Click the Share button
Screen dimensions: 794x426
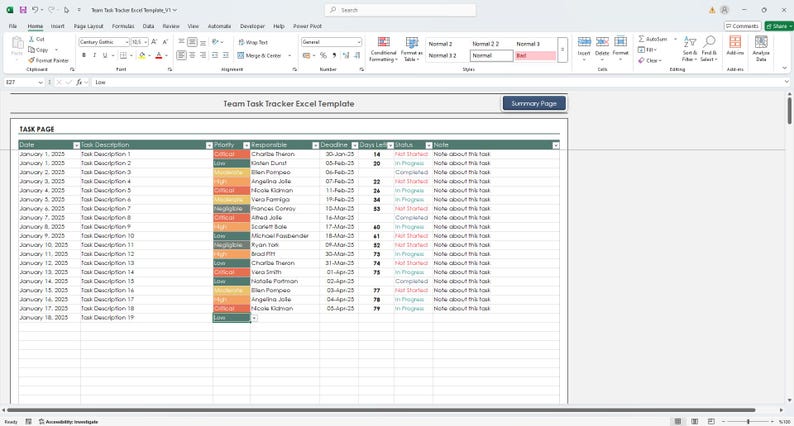pos(778,26)
